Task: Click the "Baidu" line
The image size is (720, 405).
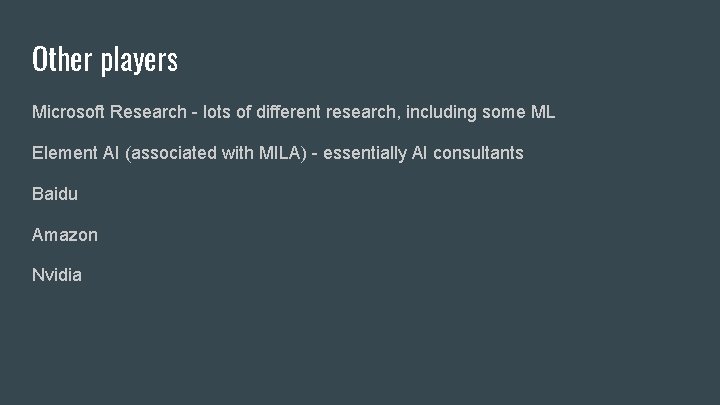Action: pos(55,194)
